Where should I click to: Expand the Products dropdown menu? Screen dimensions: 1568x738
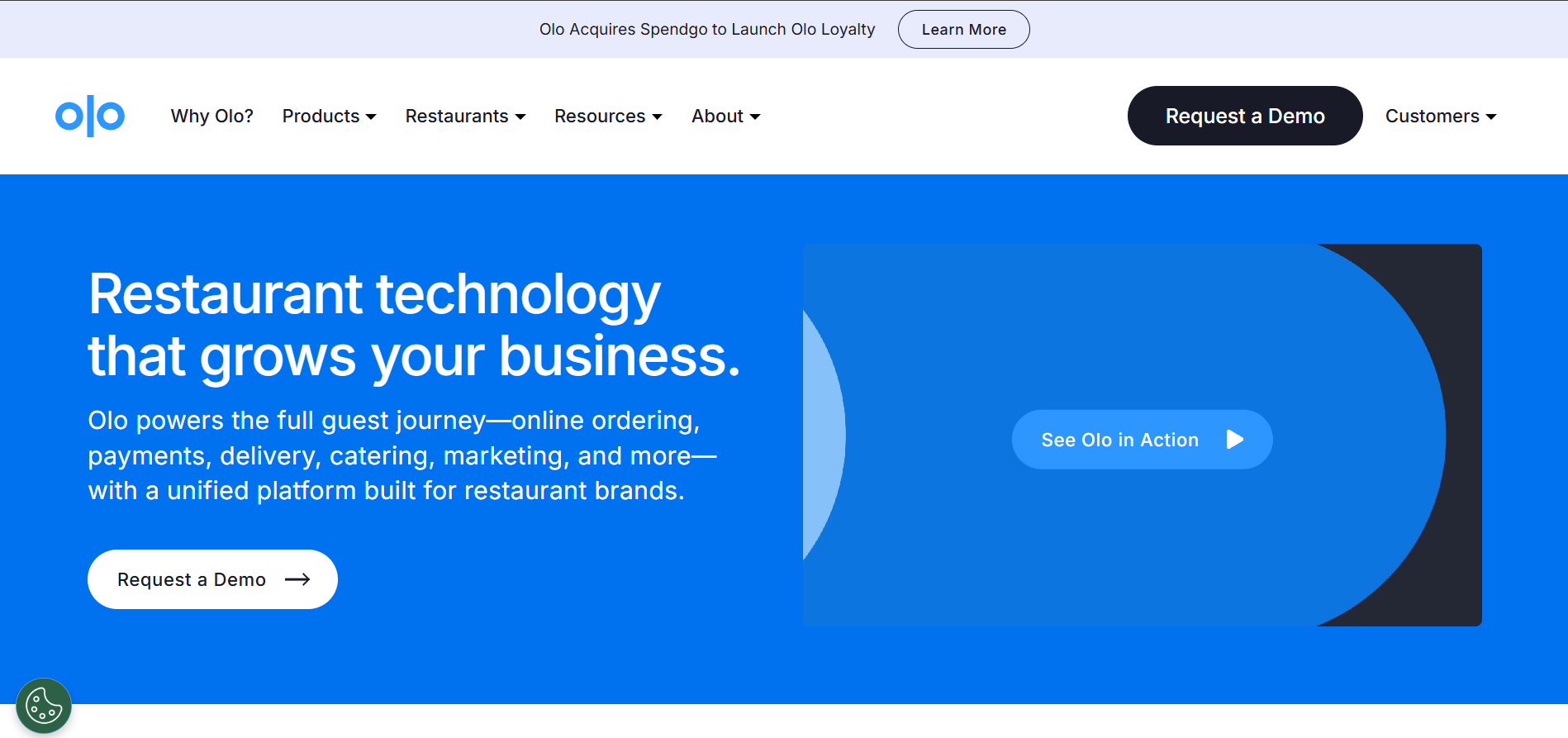(329, 117)
